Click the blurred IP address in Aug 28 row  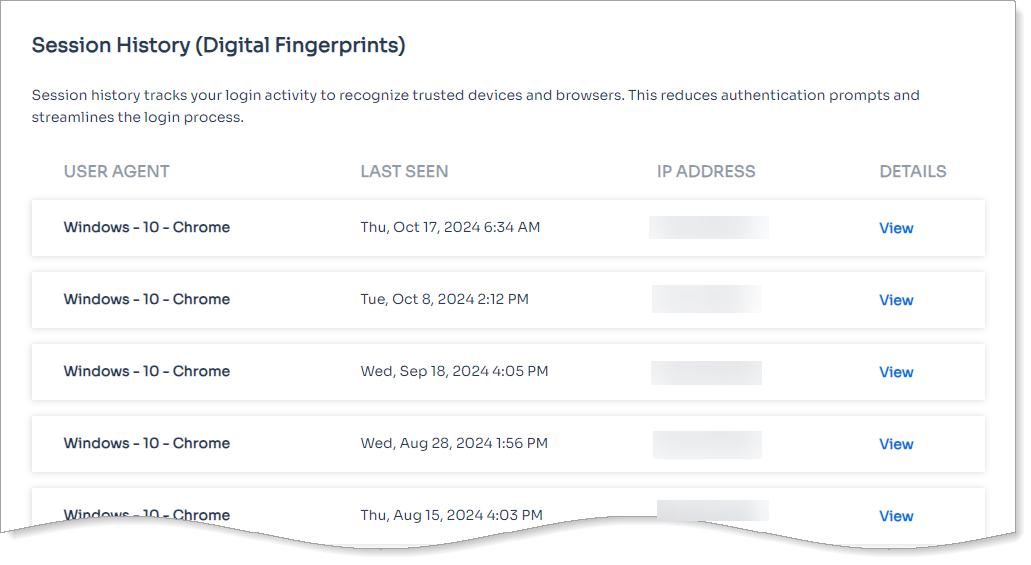[707, 444]
